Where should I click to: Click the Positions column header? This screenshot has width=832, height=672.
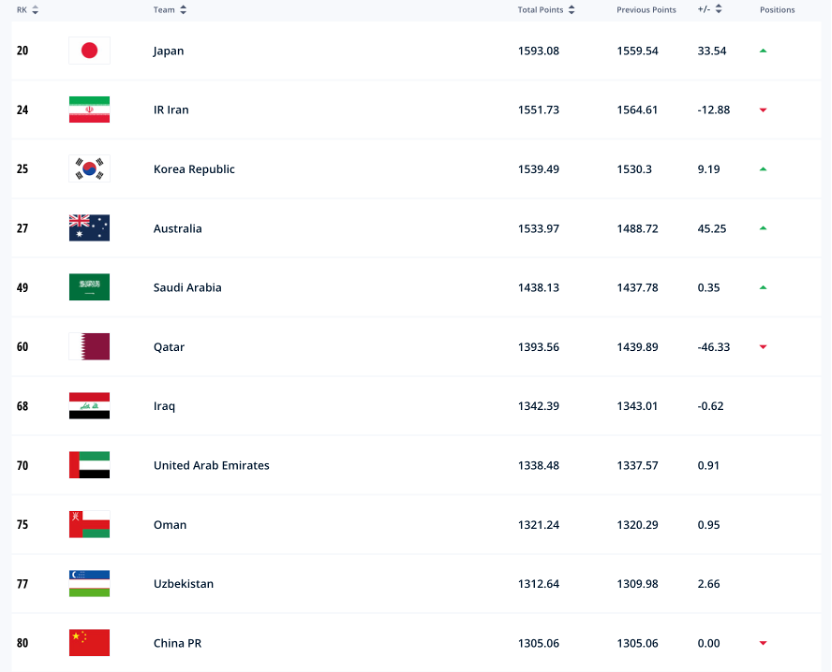coord(777,10)
